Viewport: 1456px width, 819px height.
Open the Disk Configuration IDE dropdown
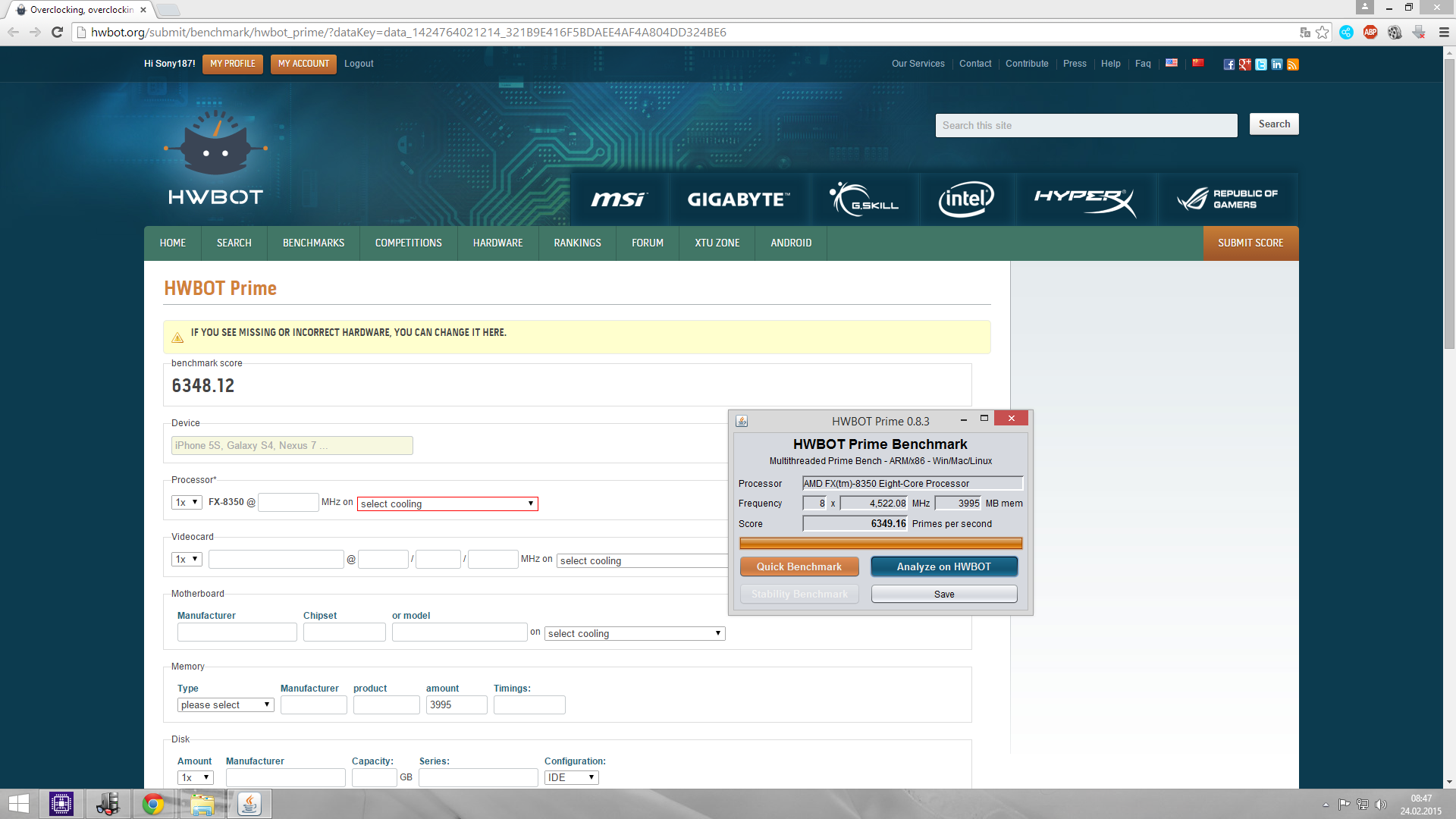point(572,777)
